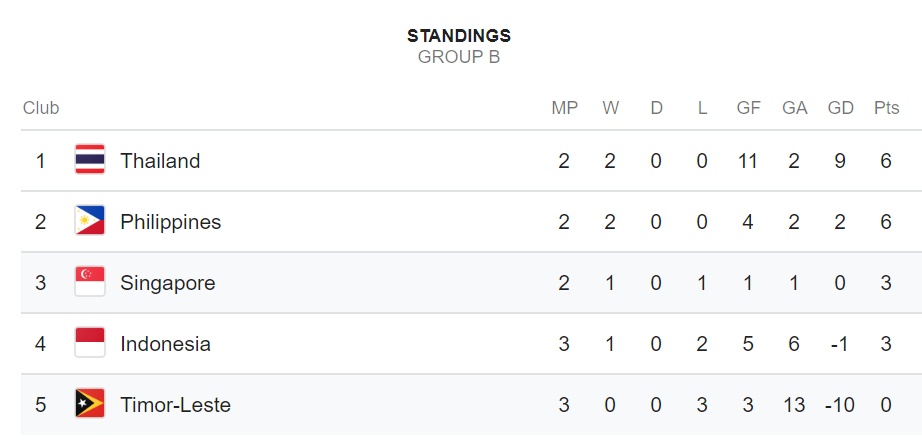The width and height of the screenshot is (922, 448).
Task: Click the GROUP B subtitle
Action: pos(459,58)
